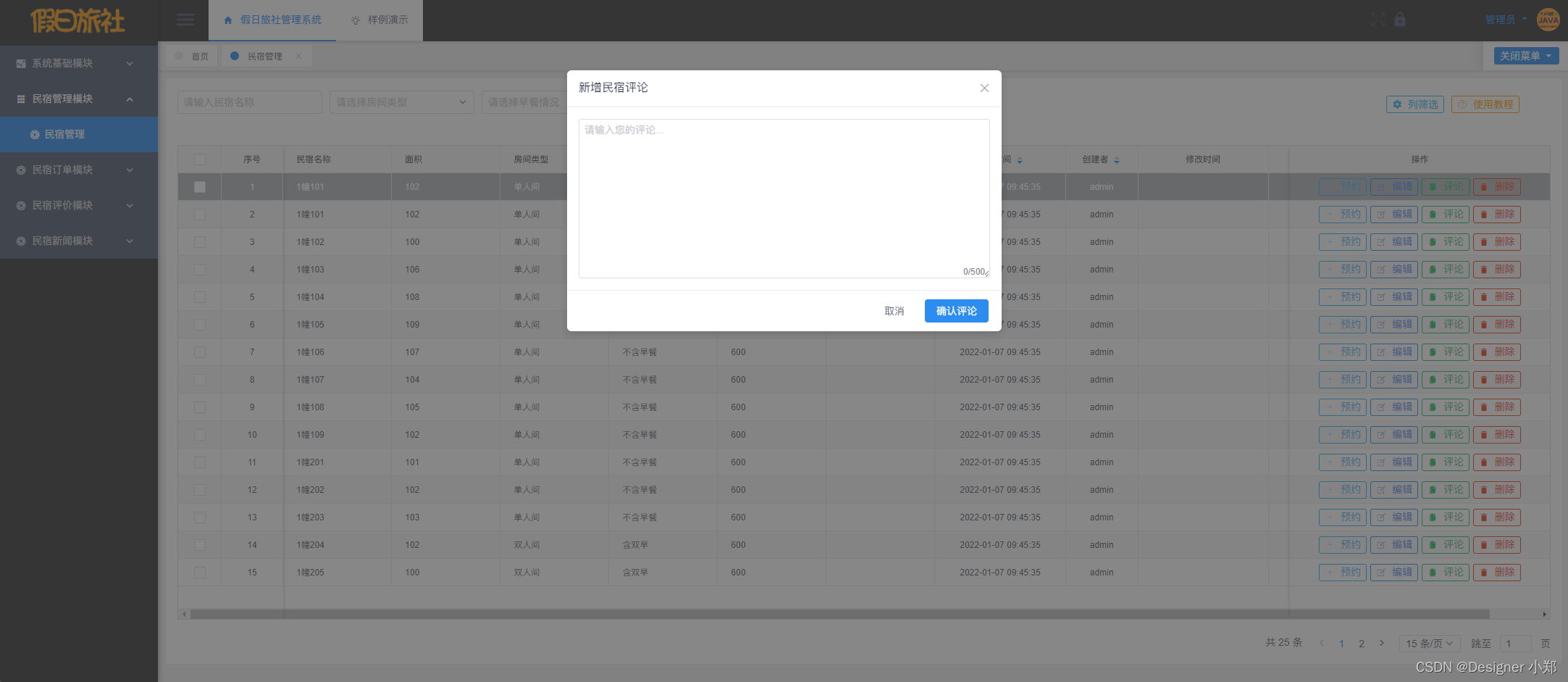
Task: Toggle the select-all header checkbox
Action: 200,159
